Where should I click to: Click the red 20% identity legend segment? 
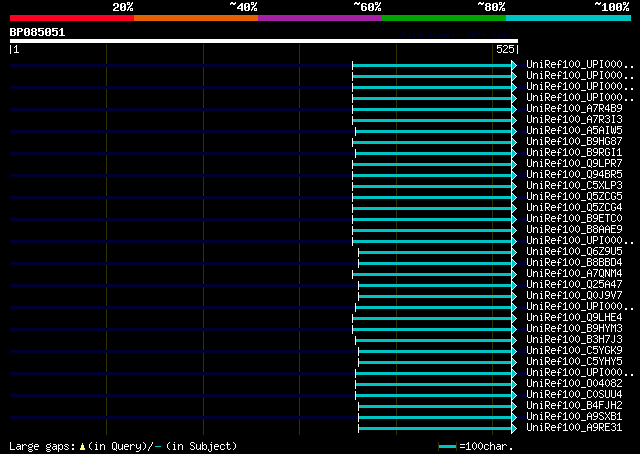72,18
